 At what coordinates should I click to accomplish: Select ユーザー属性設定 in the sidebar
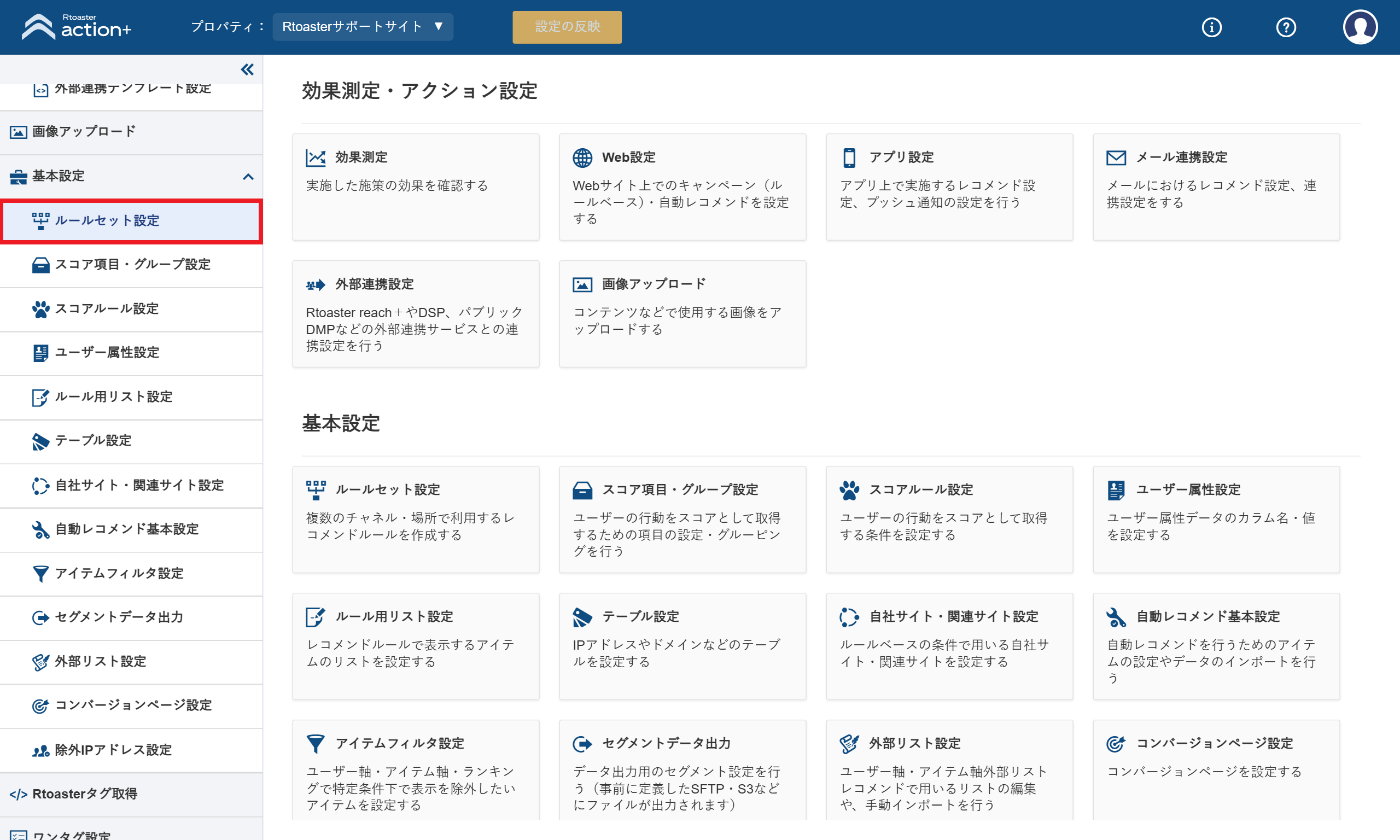tap(131, 353)
